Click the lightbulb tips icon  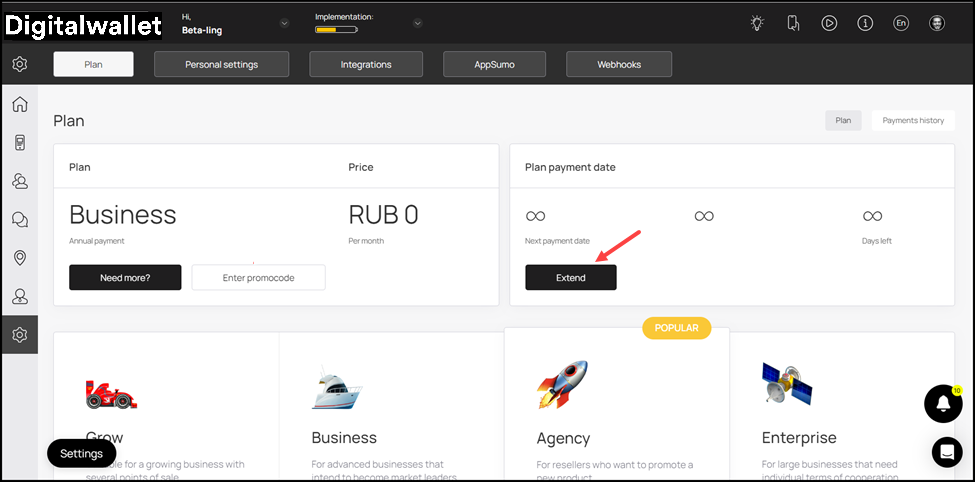[757, 23]
